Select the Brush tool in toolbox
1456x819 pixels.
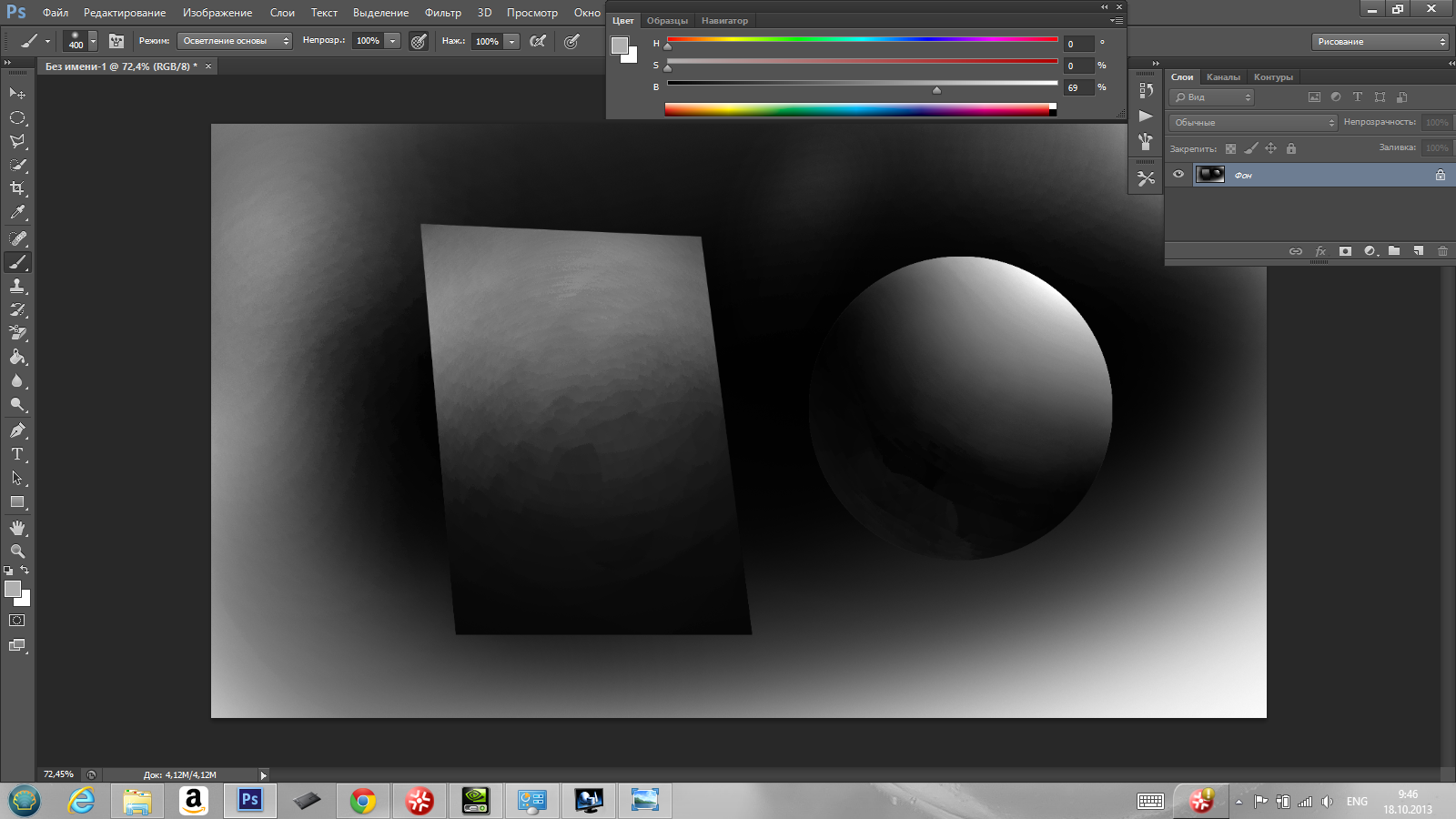click(x=17, y=262)
